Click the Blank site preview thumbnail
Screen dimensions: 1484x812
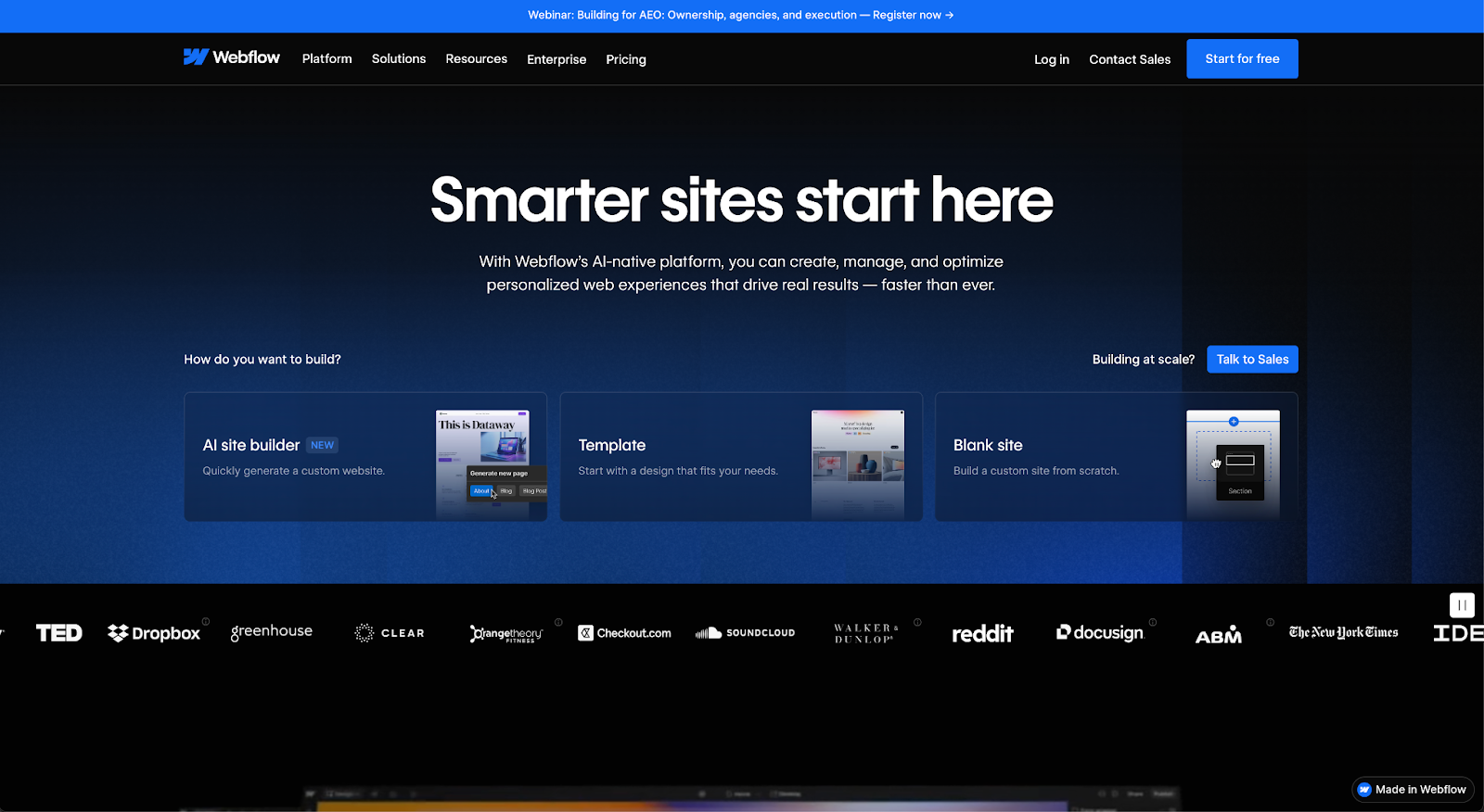pyautogui.click(x=1234, y=464)
